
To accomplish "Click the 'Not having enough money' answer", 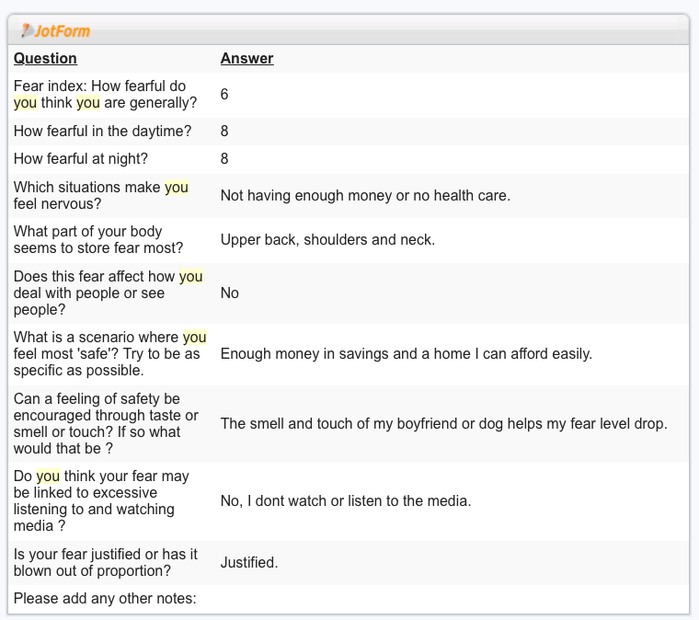I will point(366,195).
